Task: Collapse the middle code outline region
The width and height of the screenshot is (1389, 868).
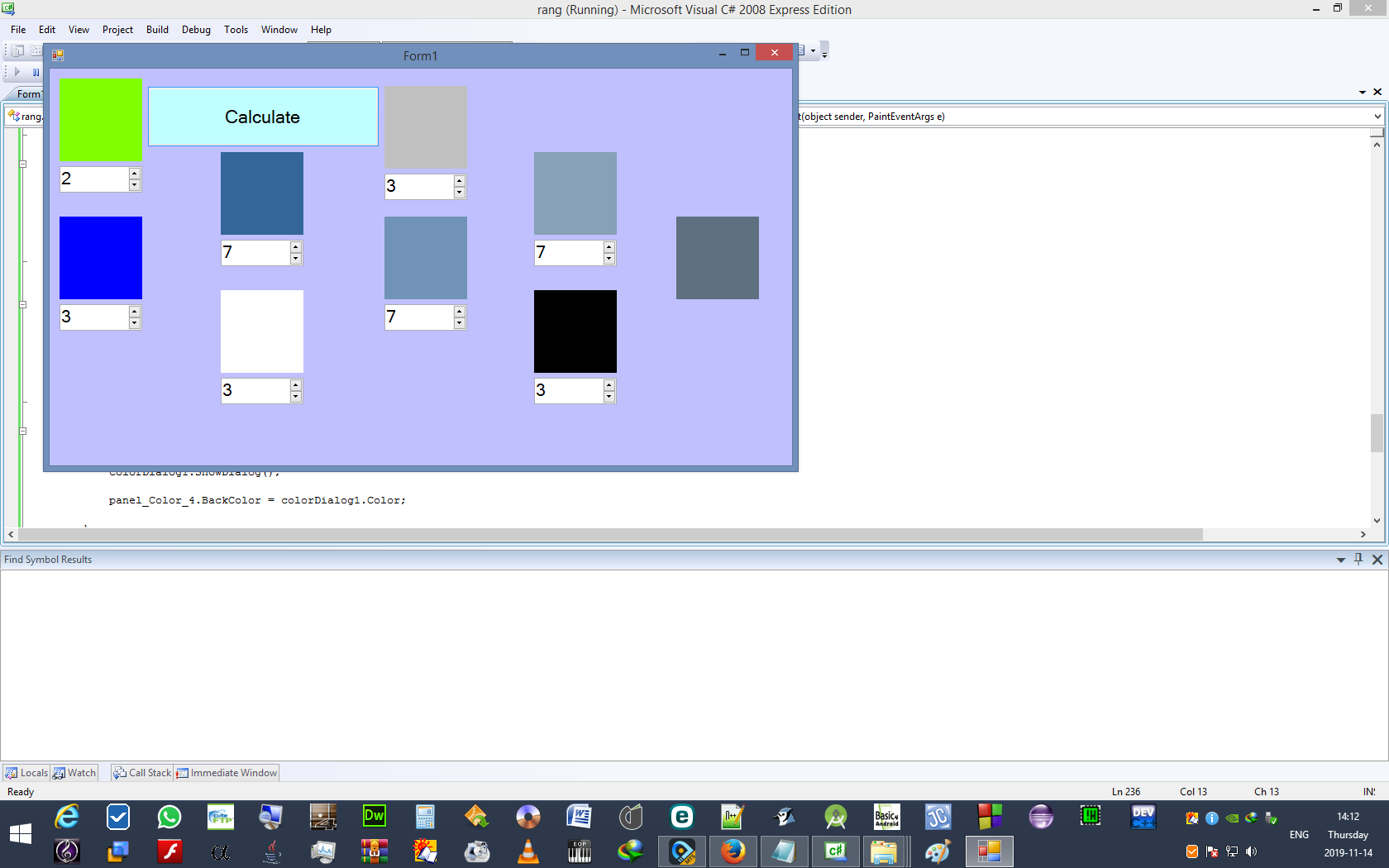Action: [23, 305]
